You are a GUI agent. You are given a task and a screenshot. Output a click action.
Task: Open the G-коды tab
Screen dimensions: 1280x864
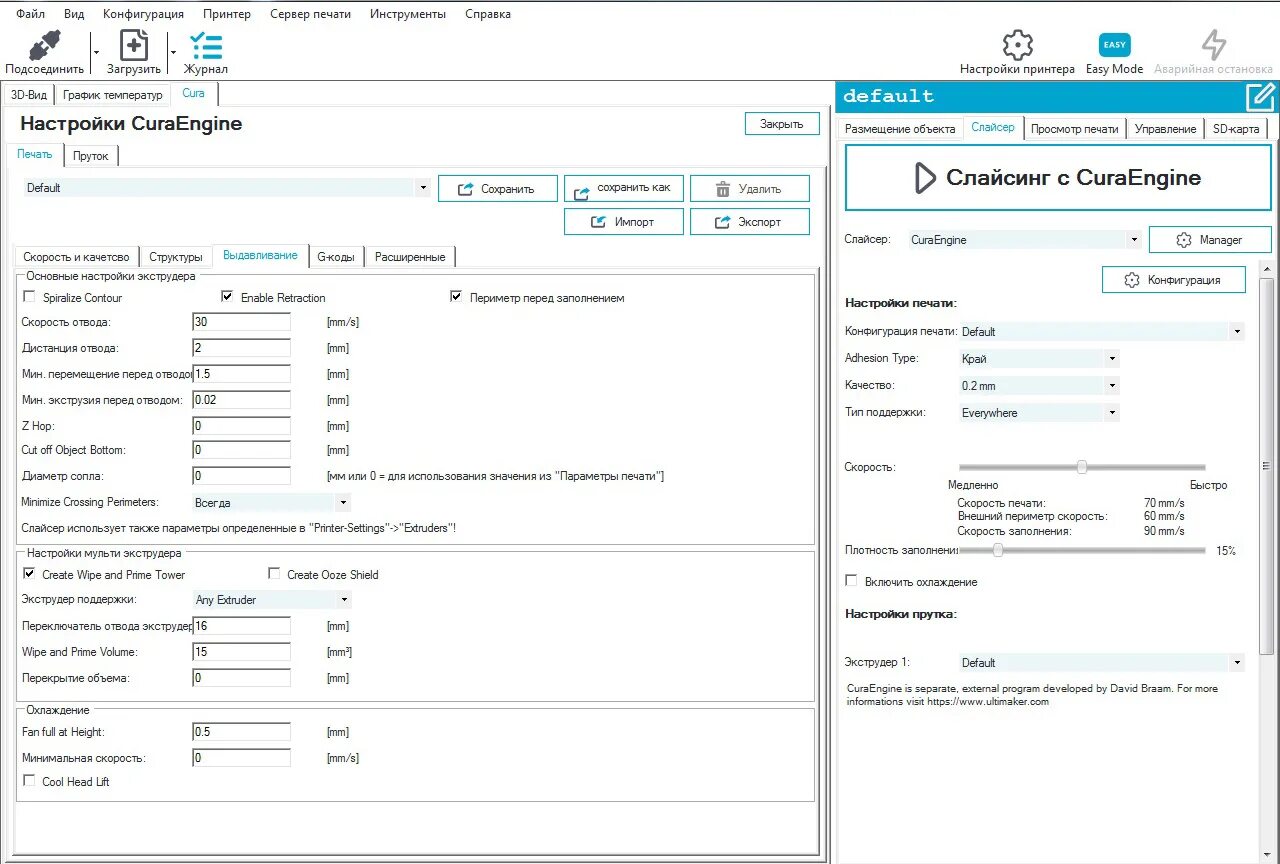336,257
